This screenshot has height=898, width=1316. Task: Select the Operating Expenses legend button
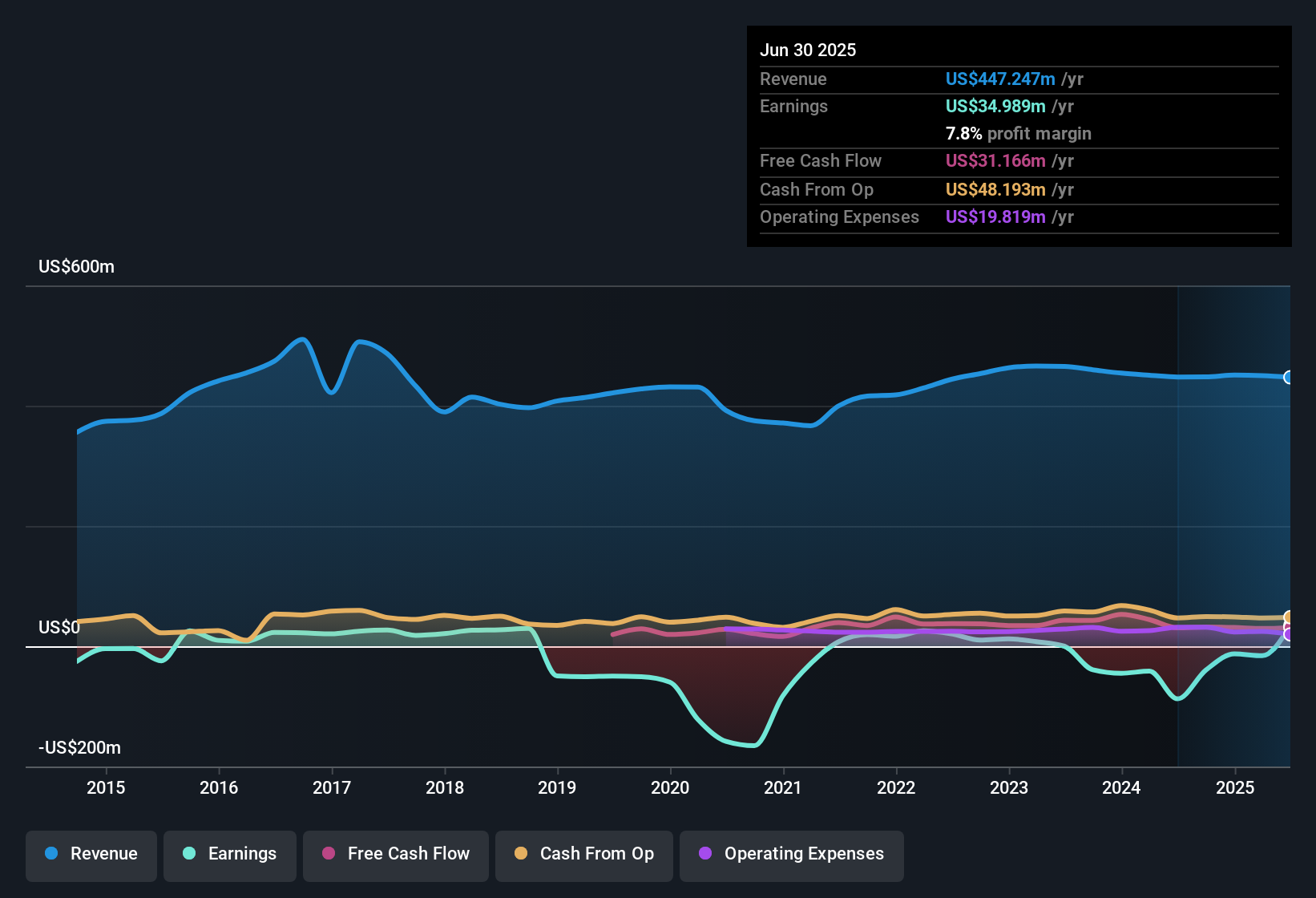pos(791,856)
